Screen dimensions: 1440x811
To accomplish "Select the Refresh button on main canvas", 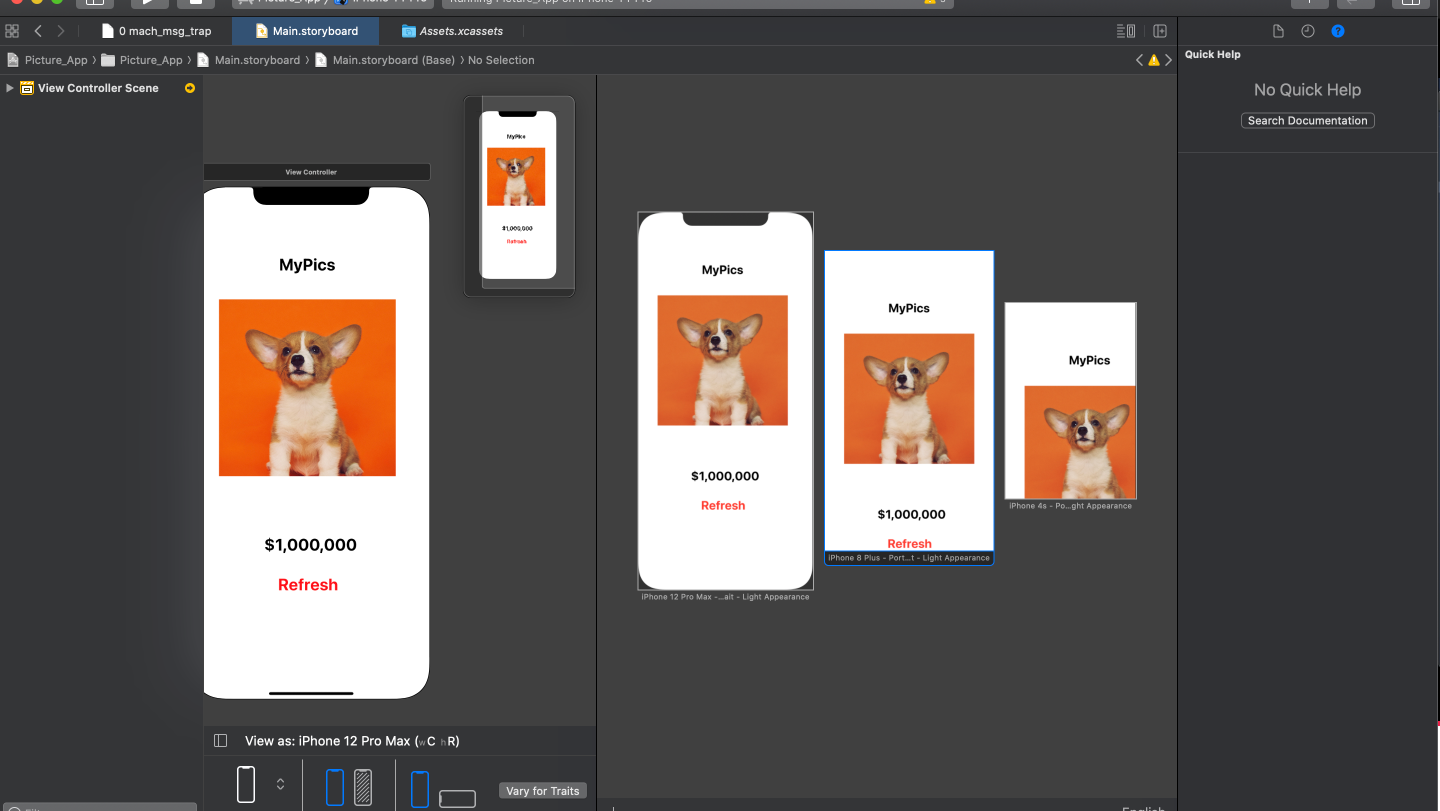I will (308, 585).
